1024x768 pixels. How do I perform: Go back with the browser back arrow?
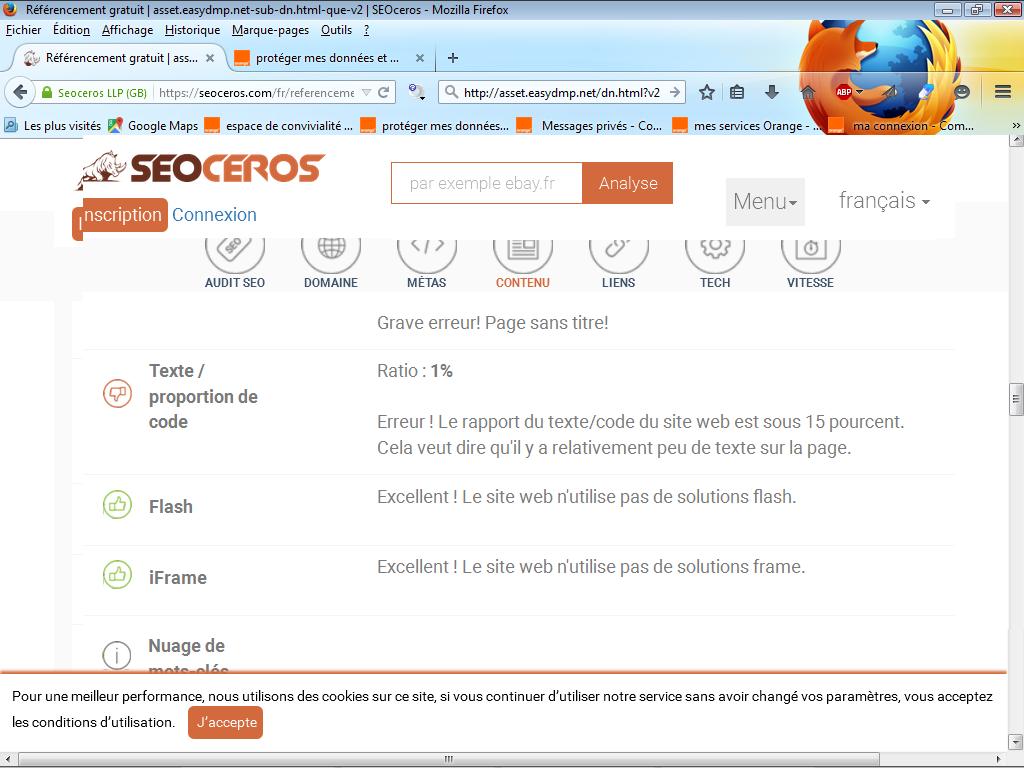20,93
